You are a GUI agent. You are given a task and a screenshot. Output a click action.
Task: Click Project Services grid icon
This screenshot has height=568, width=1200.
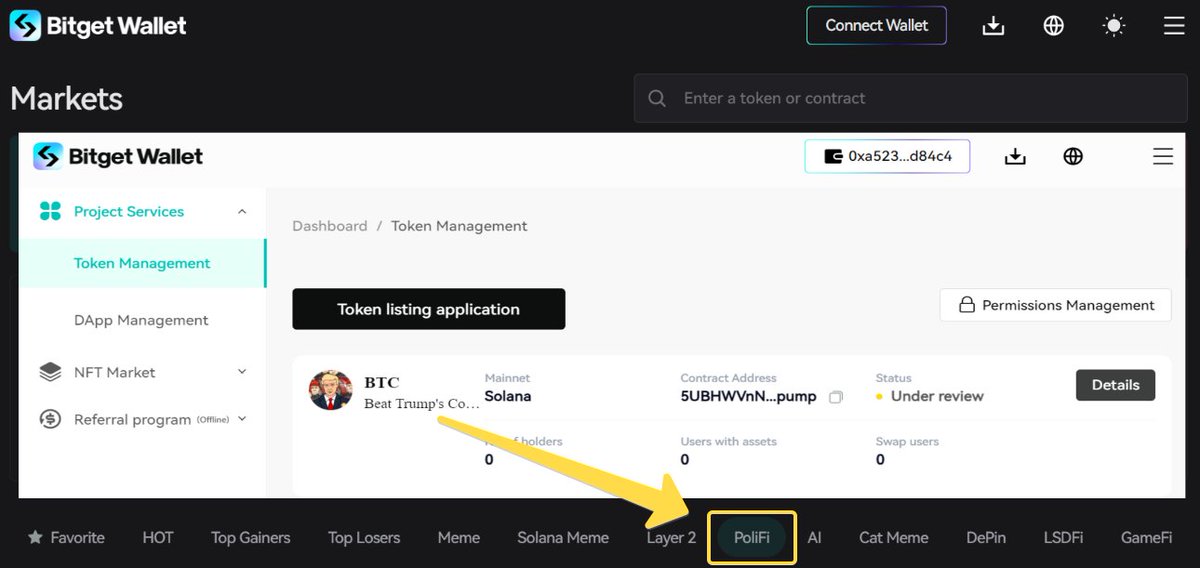pos(50,211)
